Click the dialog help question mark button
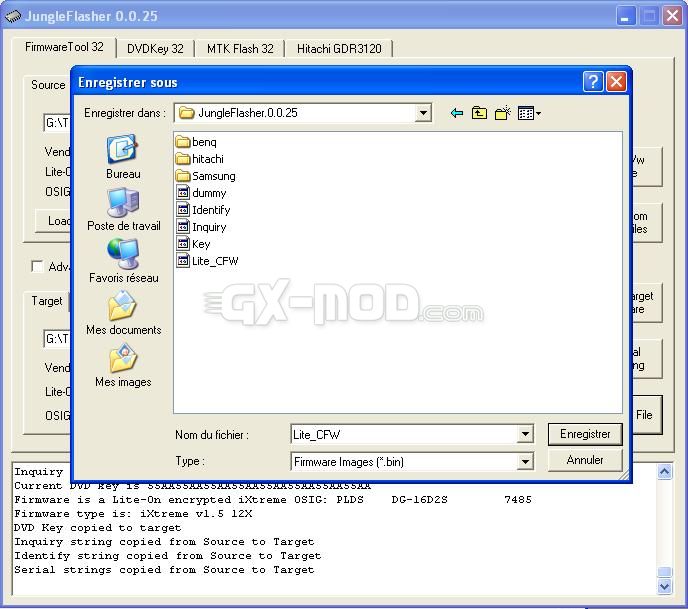Screen dimensions: 688x609 click(x=593, y=82)
